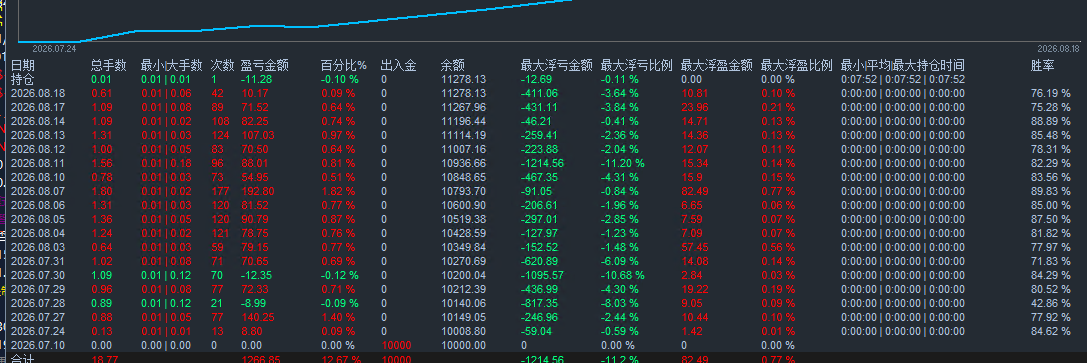The width and height of the screenshot is (1087, 363).
Task: Click the 最大浮盈金额 column header
Action: tap(717, 65)
